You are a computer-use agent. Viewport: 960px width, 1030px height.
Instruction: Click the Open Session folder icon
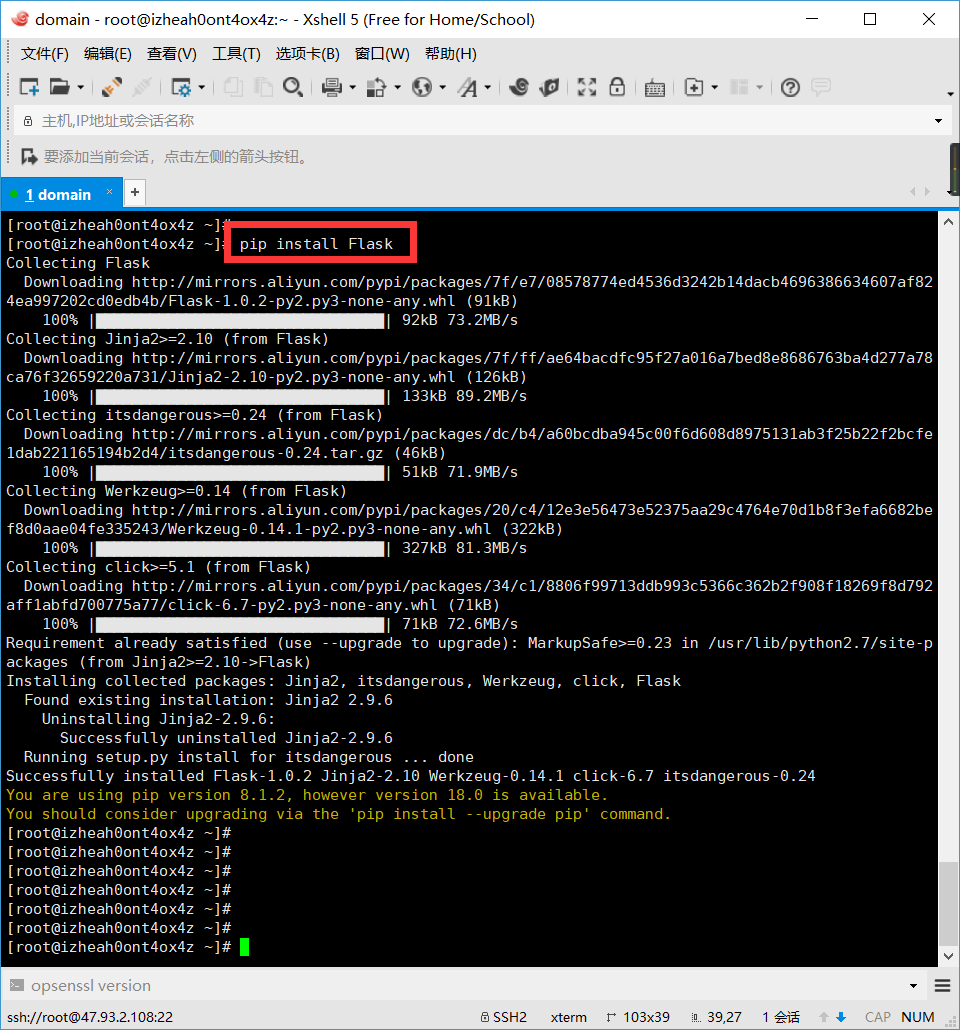coord(59,87)
